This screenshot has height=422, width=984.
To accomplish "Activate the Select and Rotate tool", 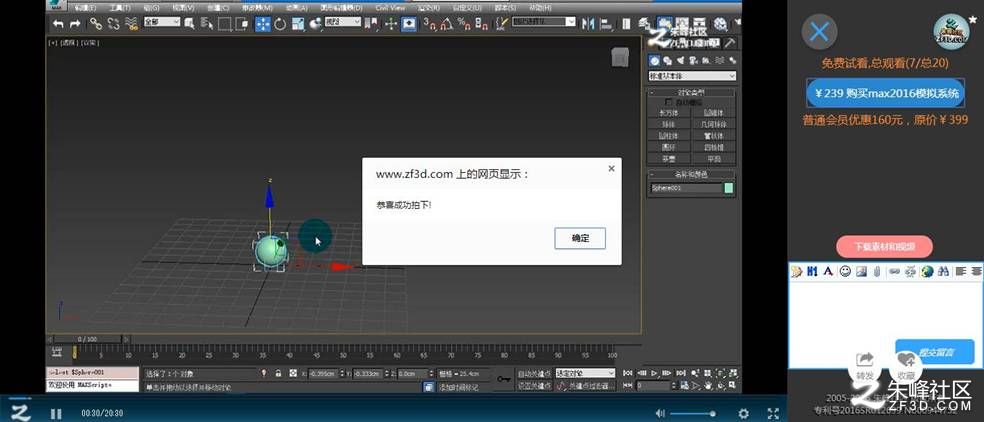I will coord(280,24).
